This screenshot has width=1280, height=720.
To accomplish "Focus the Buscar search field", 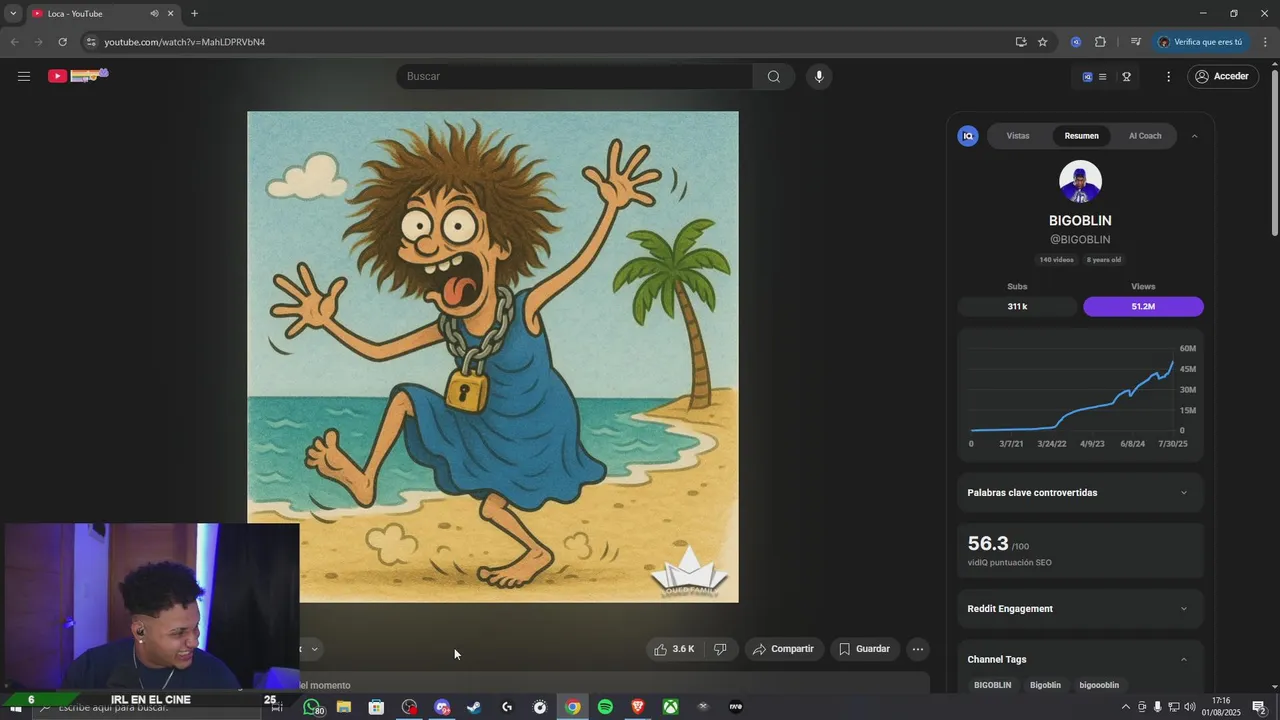I will [x=575, y=76].
